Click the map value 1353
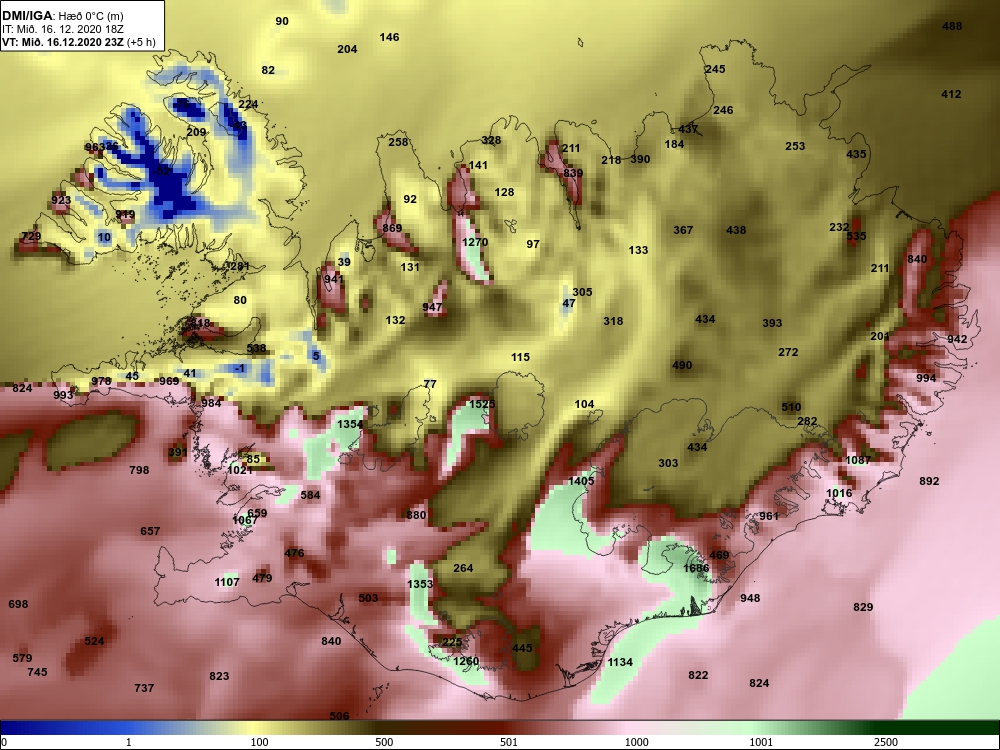1000x750 pixels. (x=420, y=584)
